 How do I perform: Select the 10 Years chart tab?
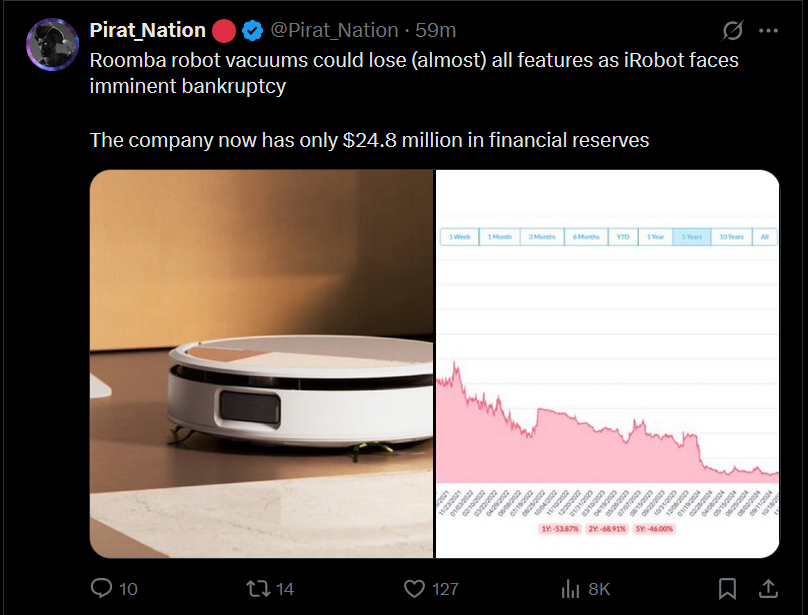[x=731, y=236]
